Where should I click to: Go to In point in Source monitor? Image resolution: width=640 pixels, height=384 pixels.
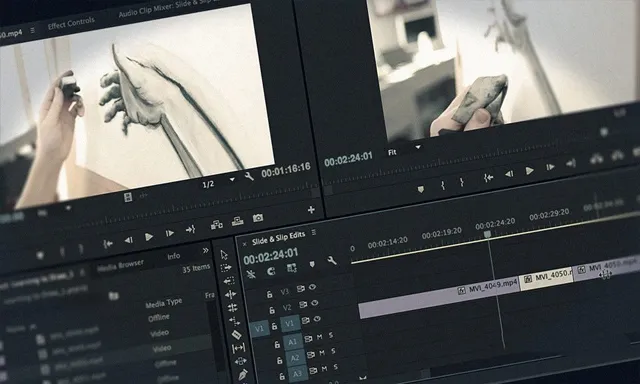coord(108,244)
